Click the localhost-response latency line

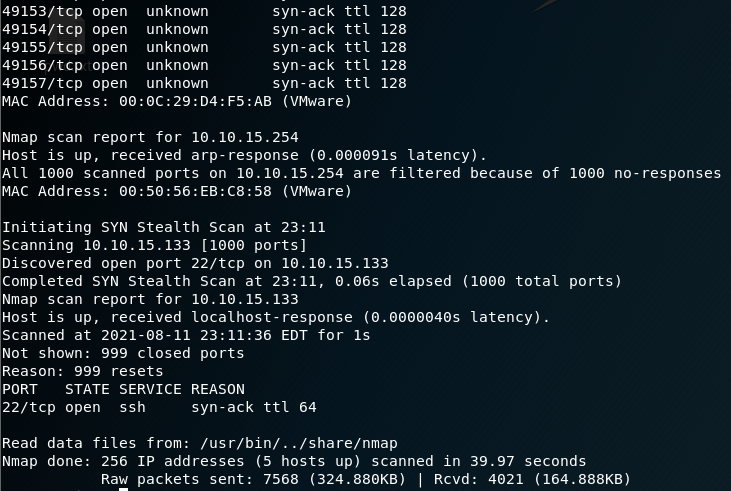(x=276, y=317)
